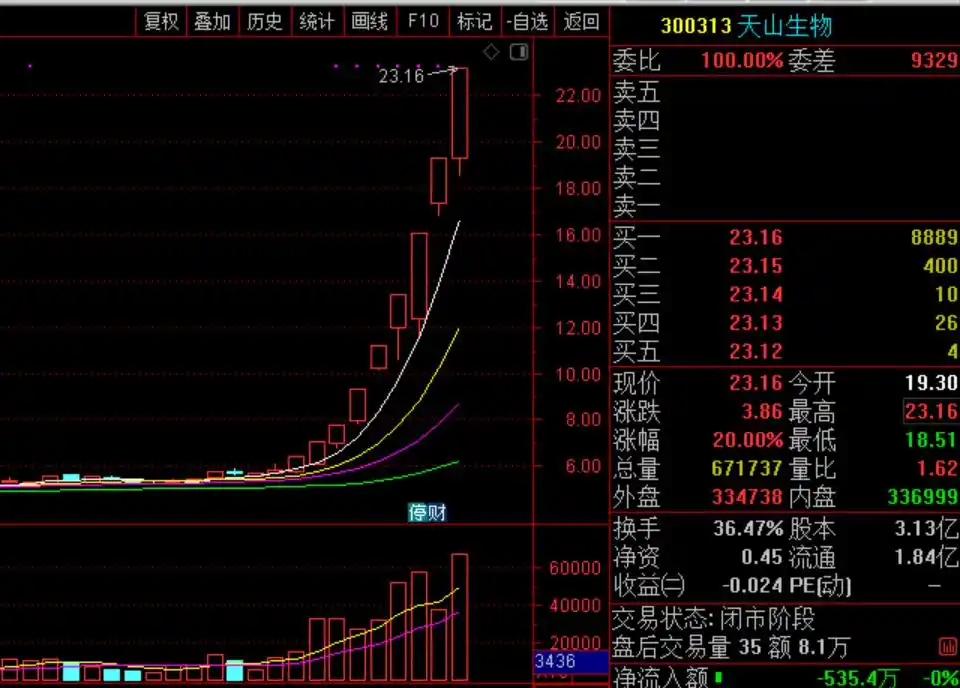Click the 卖五 ask row label

[x=637, y=92]
